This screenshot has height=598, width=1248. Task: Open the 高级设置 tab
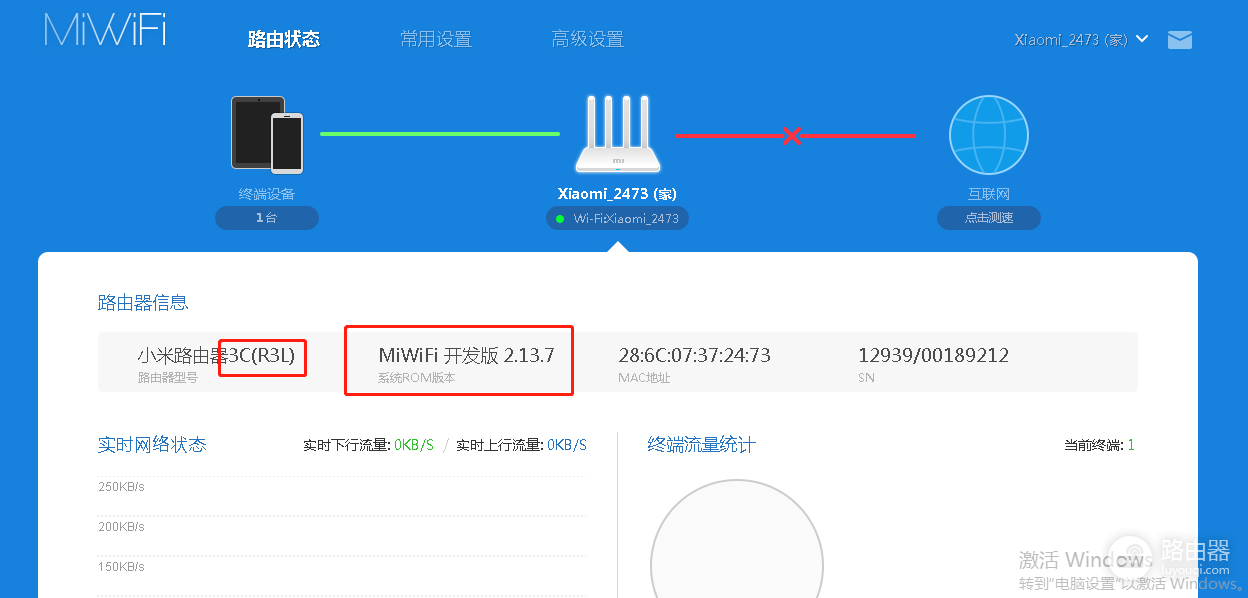tap(588, 40)
